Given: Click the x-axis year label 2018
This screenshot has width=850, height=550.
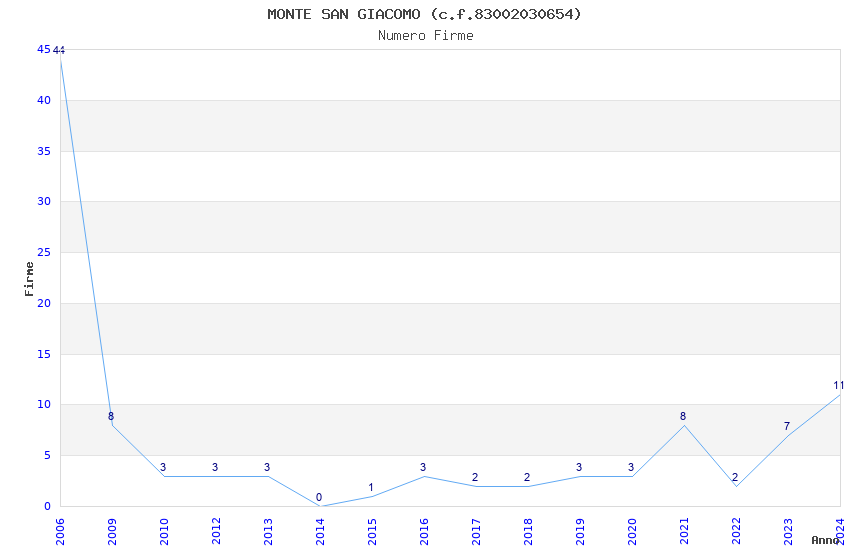Looking at the screenshot, I should click(529, 532).
